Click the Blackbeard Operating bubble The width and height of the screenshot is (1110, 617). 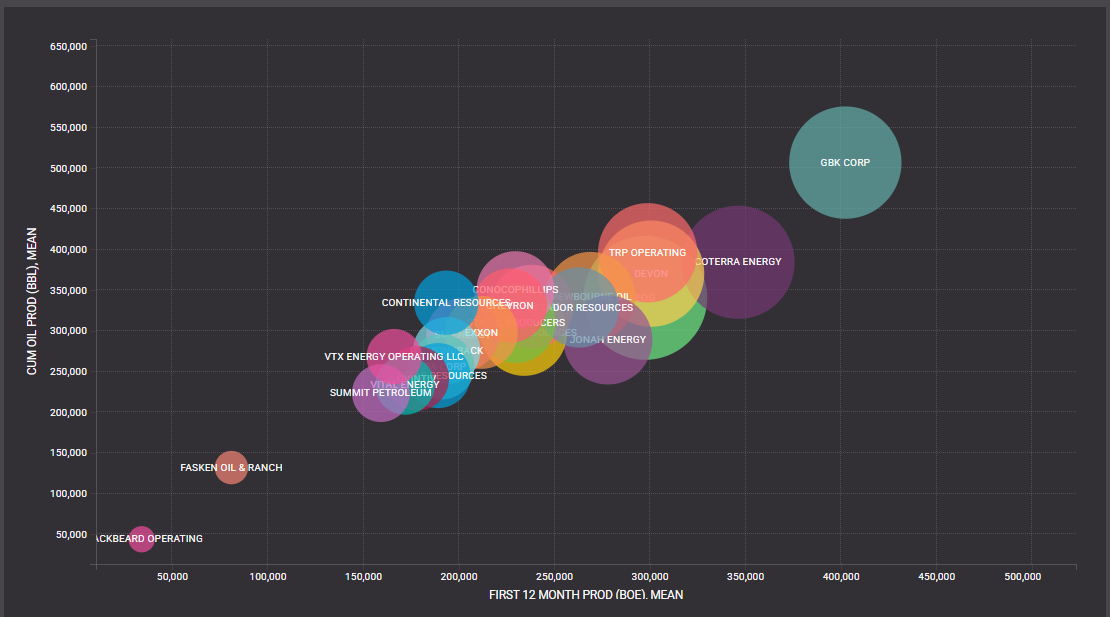click(x=142, y=539)
